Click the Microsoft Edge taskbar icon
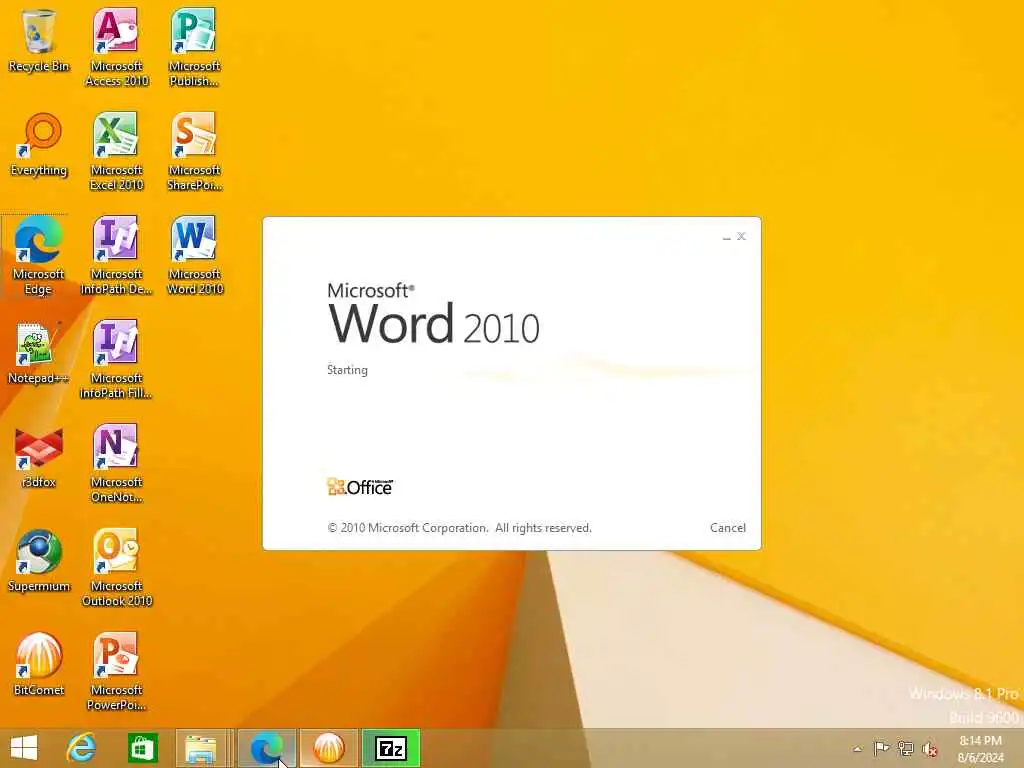1024x768 pixels. pyautogui.click(x=266, y=748)
